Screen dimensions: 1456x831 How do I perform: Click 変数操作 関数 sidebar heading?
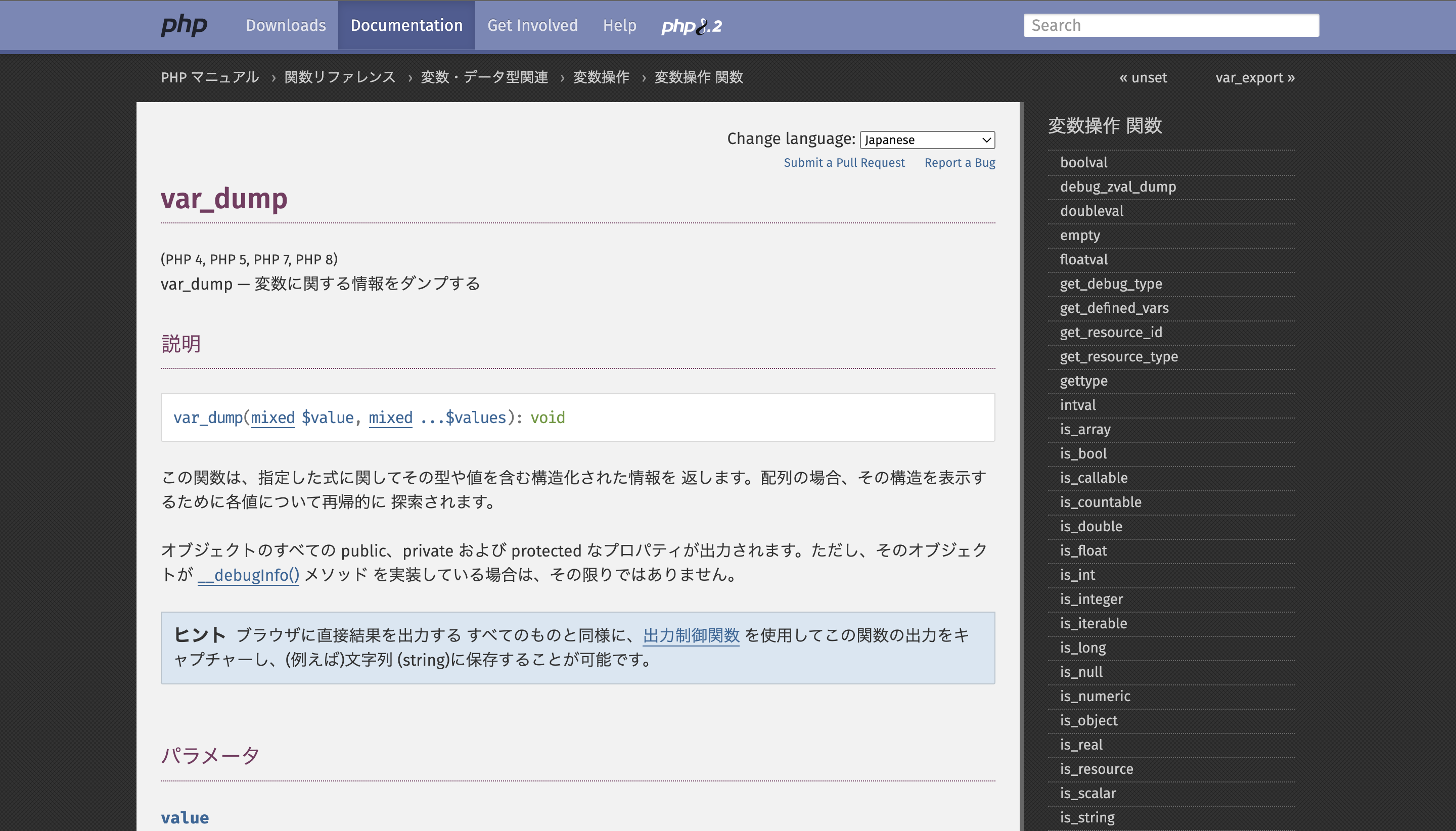click(1105, 125)
